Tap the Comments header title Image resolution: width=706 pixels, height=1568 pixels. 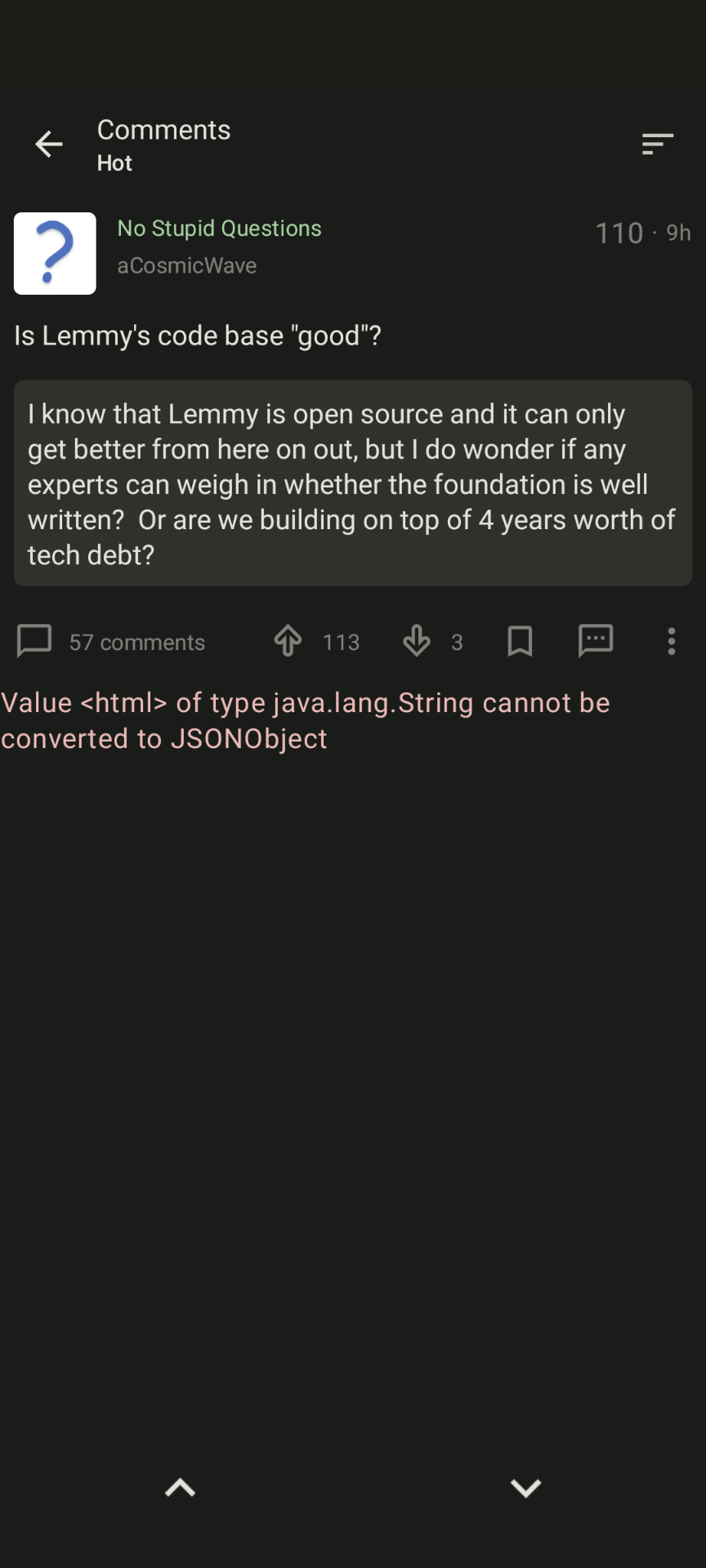163,130
